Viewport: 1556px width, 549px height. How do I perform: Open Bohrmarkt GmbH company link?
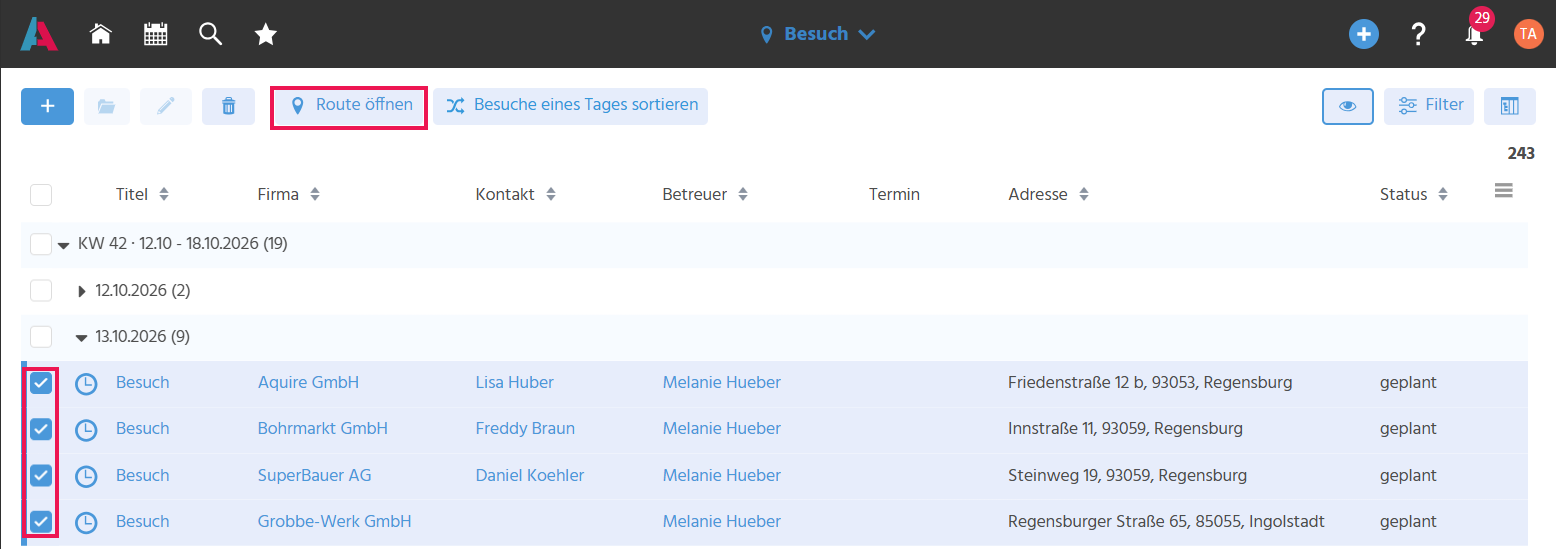coord(323,428)
